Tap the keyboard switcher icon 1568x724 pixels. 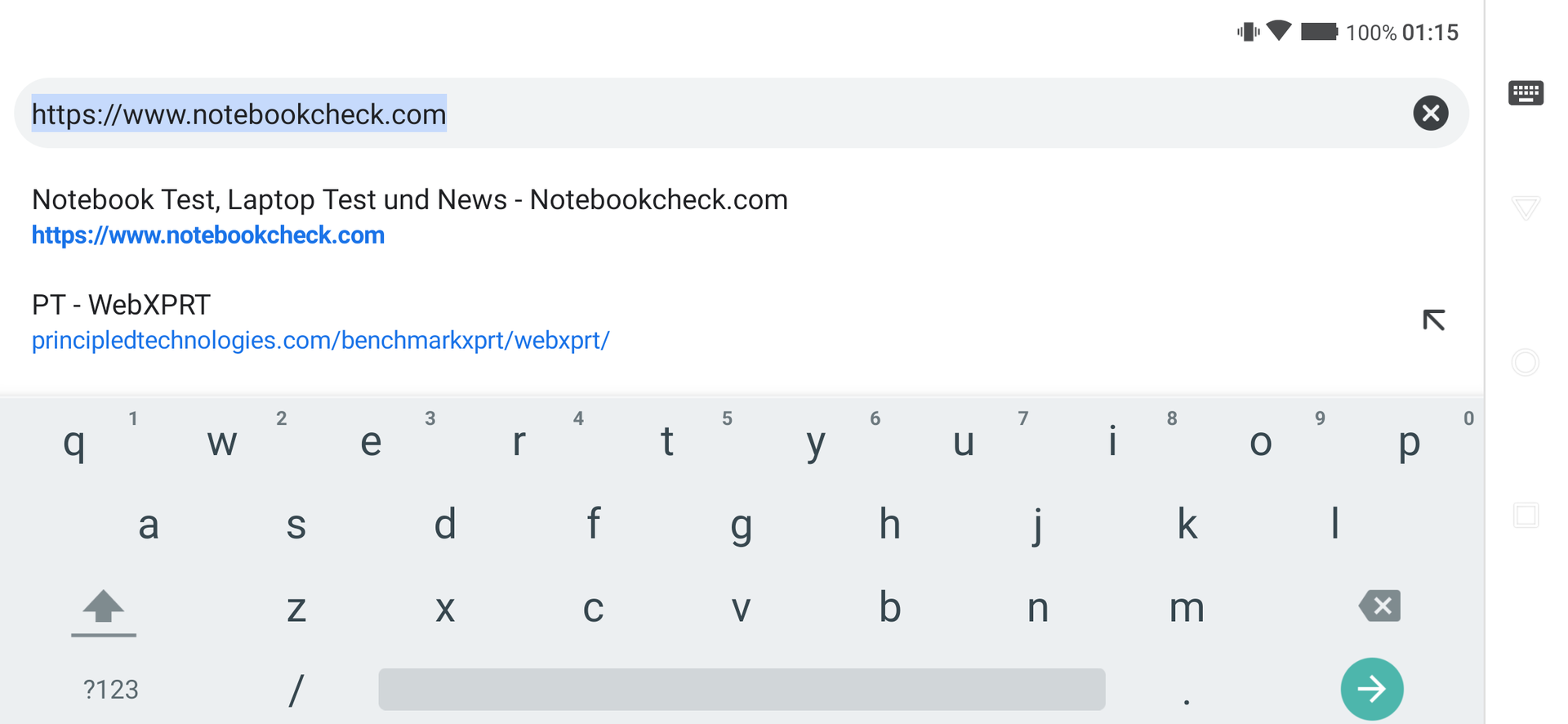tap(1526, 93)
